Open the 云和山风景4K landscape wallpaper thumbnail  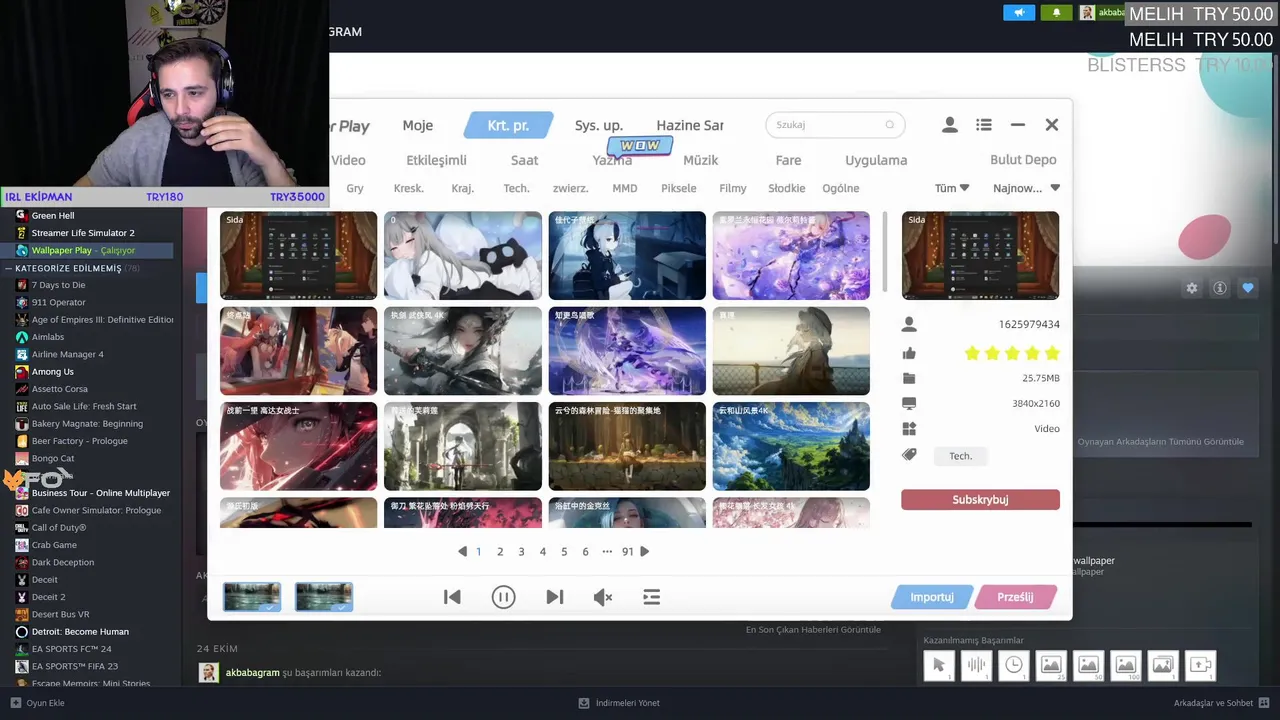(x=791, y=446)
